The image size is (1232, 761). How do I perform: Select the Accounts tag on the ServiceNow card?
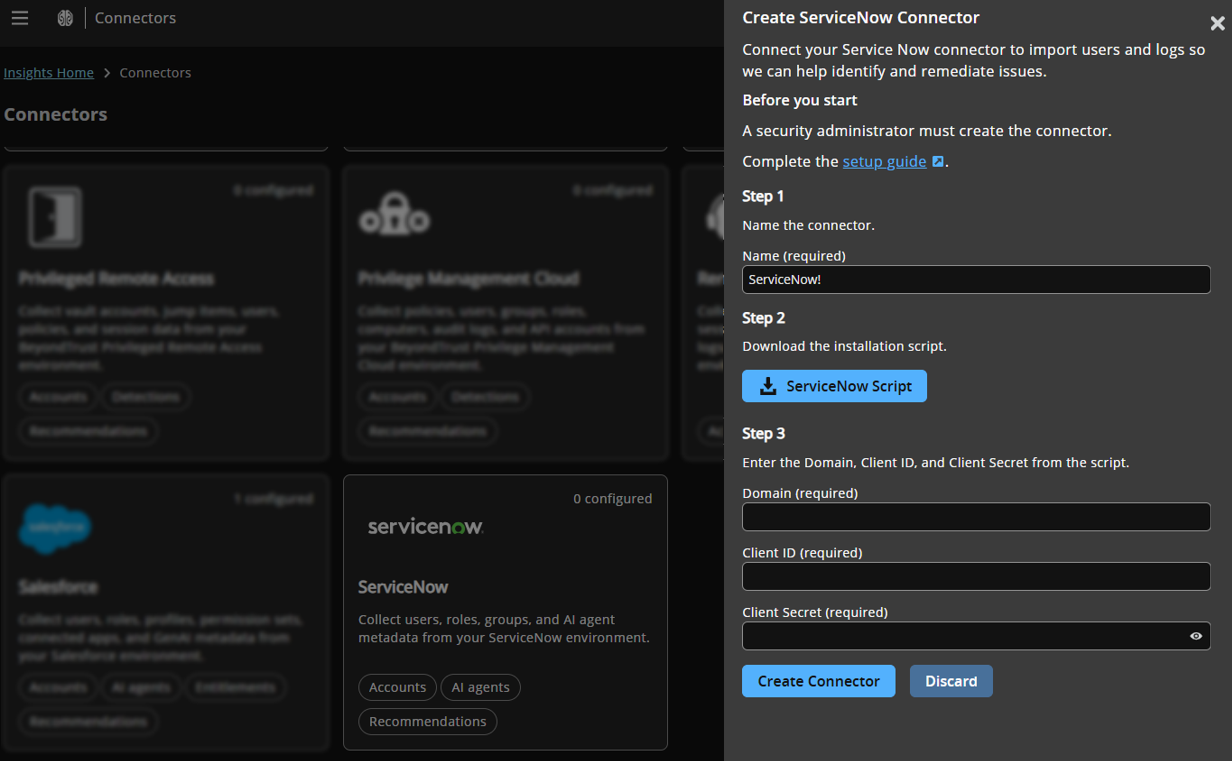397,687
